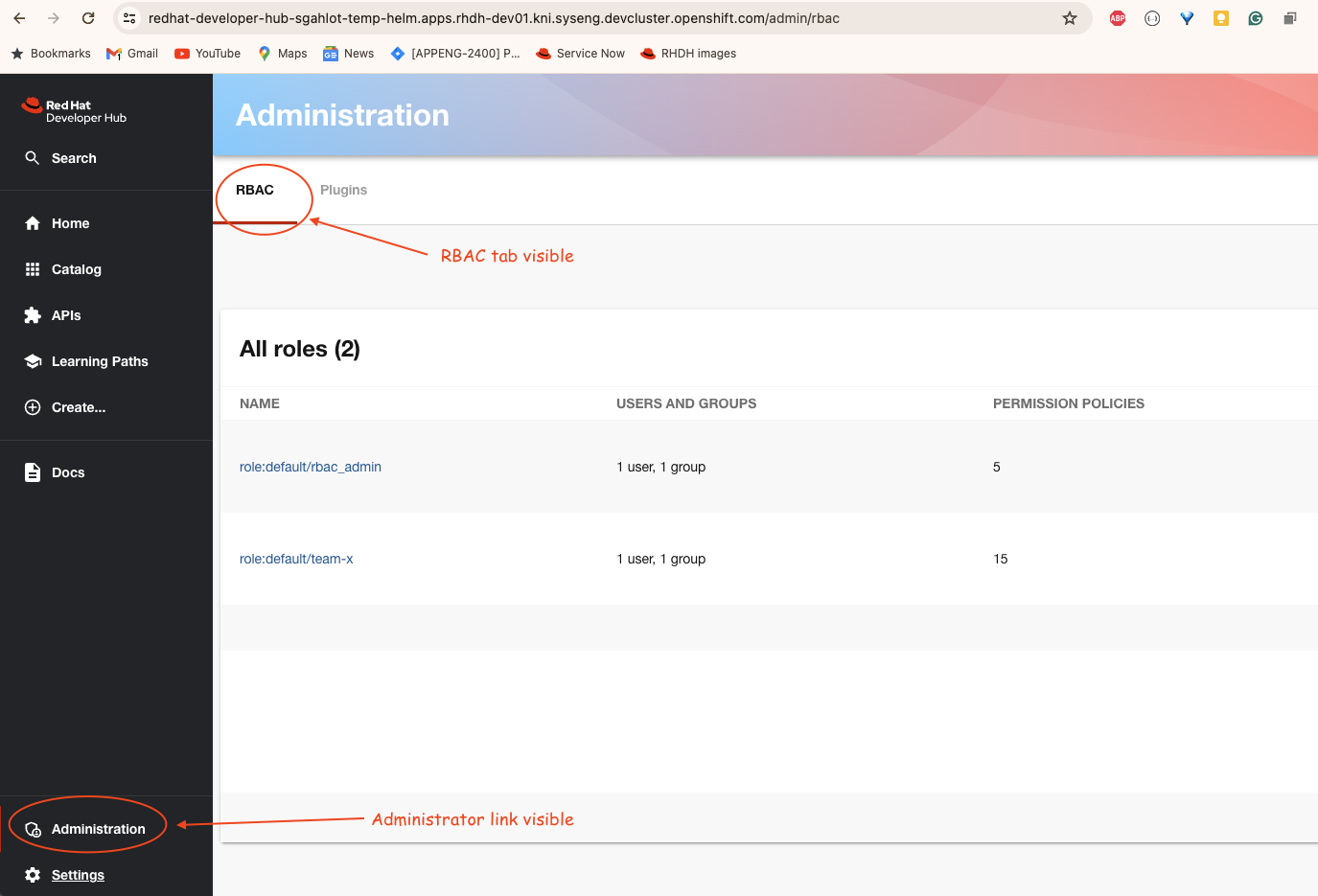Screen dimensions: 1318x896
Task: Open the Service Now bookmark
Action: tap(581, 54)
